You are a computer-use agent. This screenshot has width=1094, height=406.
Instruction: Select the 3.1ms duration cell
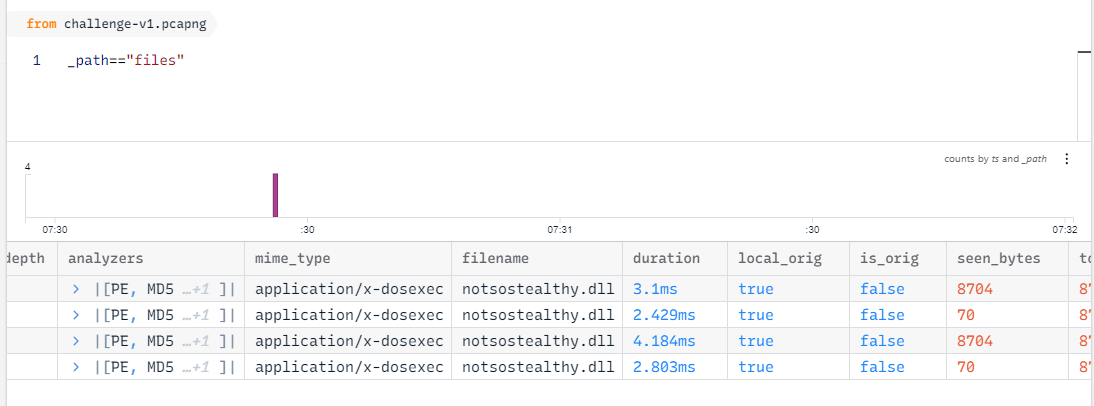click(654, 289)
